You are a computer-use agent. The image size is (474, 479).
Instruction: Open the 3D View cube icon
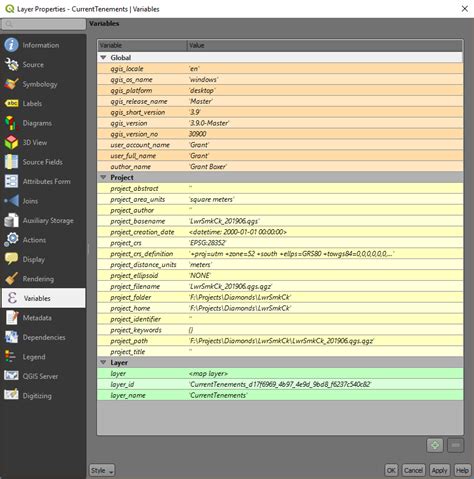pyautogui.click(x=11, y=143)
